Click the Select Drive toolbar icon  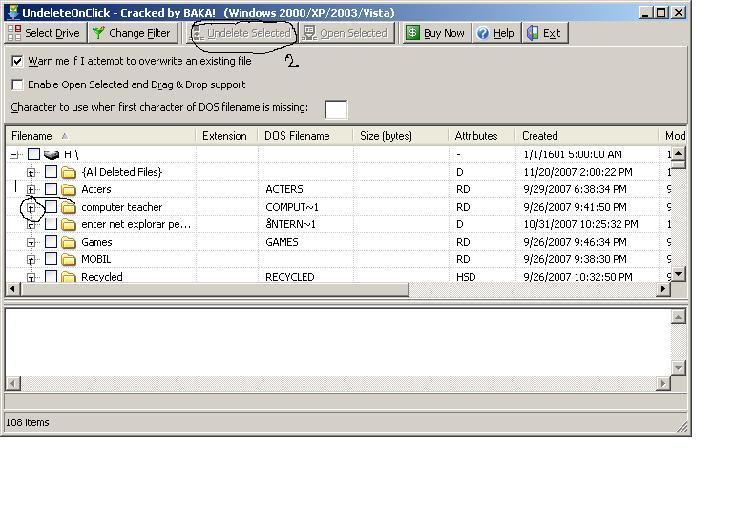14,33
